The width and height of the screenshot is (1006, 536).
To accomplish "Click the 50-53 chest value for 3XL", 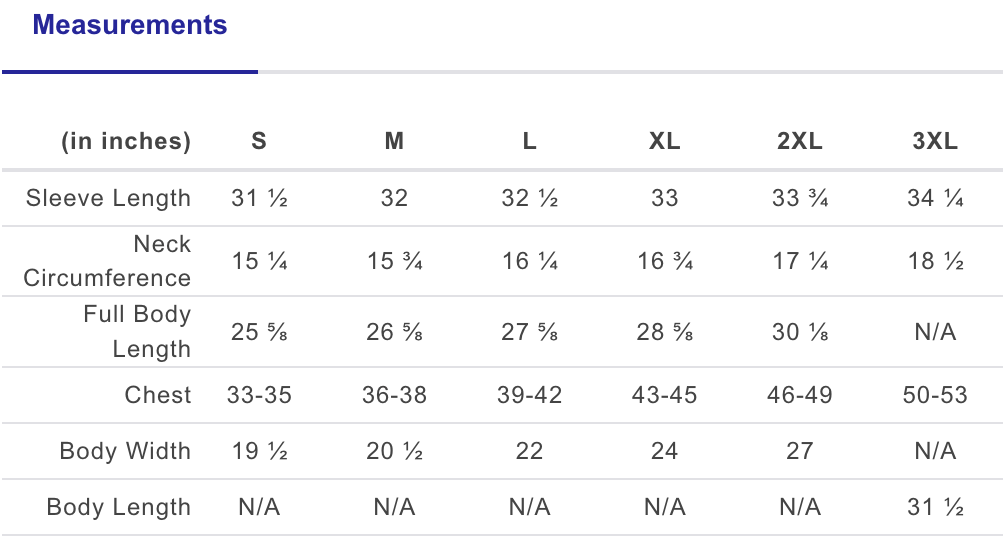I will tap(935, 395).
